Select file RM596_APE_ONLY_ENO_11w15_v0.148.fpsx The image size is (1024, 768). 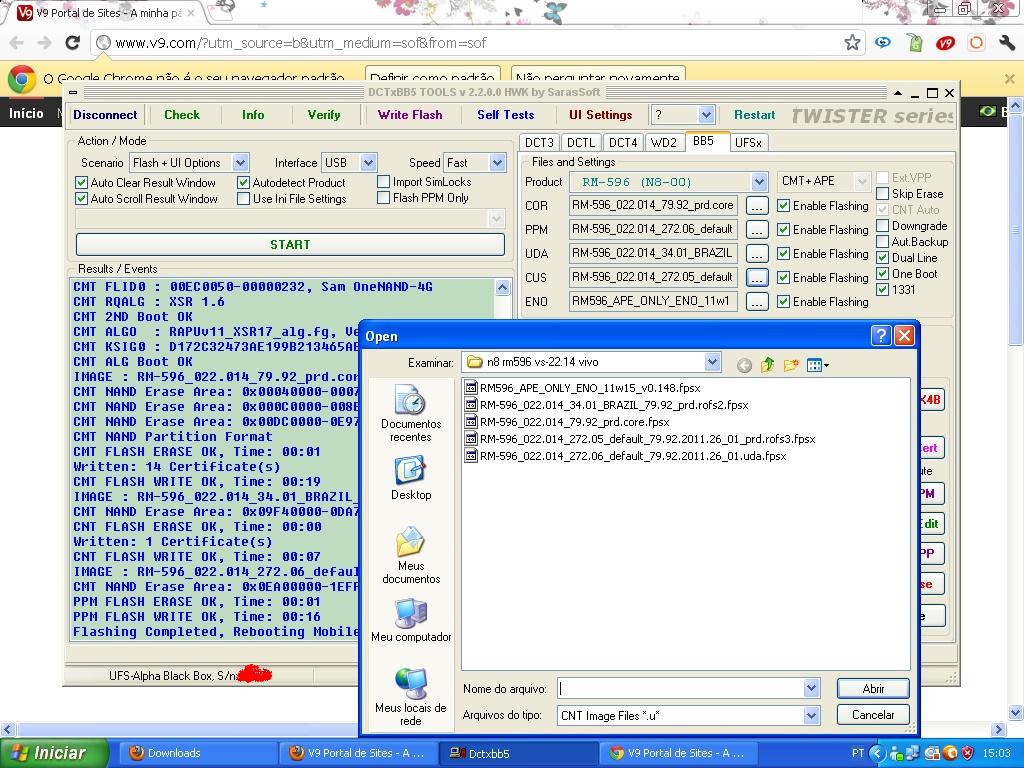583,388
